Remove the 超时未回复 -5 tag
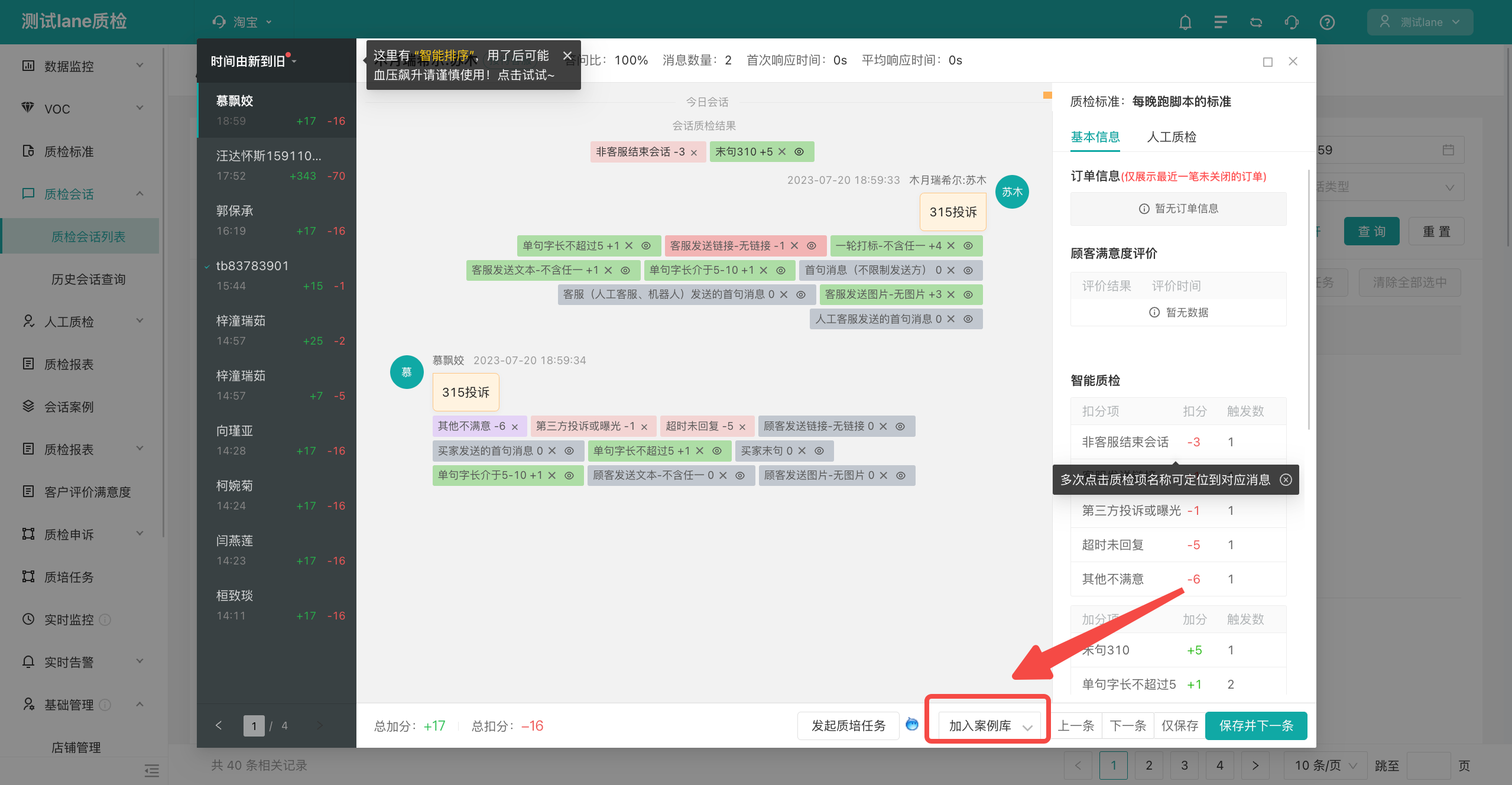 tap(742, 427)
